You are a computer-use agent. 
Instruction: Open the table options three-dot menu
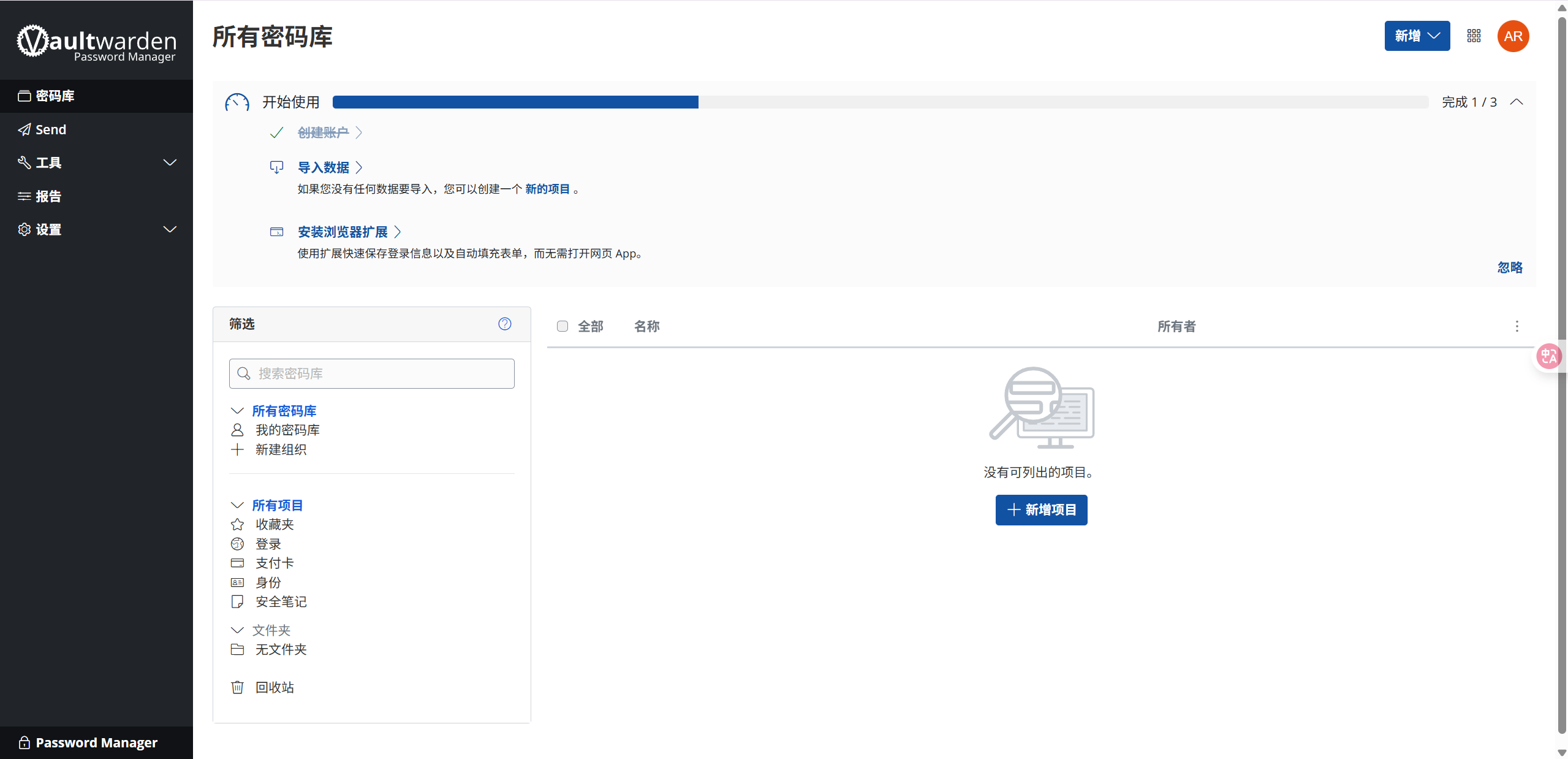(x=1517, y=326)
